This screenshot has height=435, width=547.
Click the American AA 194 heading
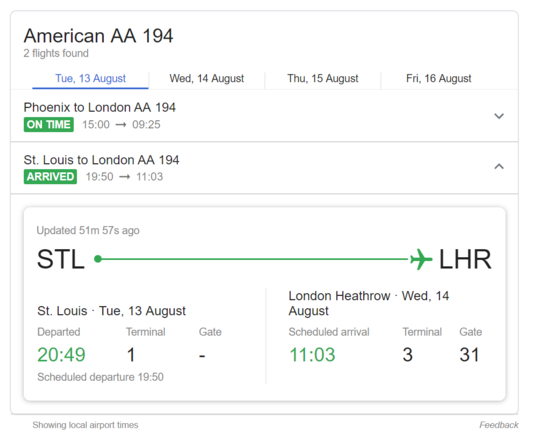[x=98, y=36]
